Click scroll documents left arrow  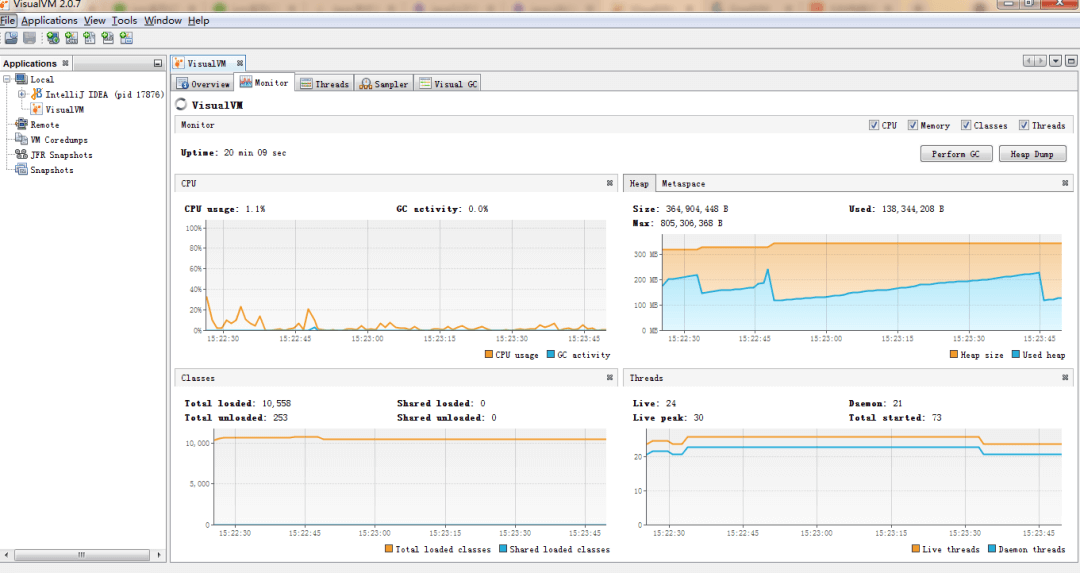1029,61
